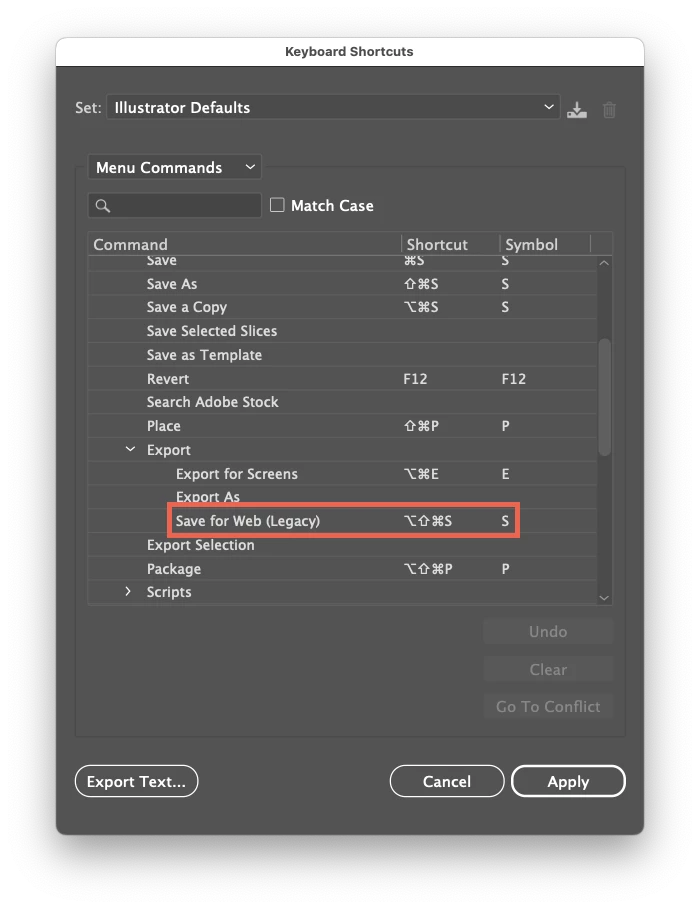The height and width of the screenshot is (909, 700).
Task: Expand the Scripts group chevron
Action: pos(128,591)
